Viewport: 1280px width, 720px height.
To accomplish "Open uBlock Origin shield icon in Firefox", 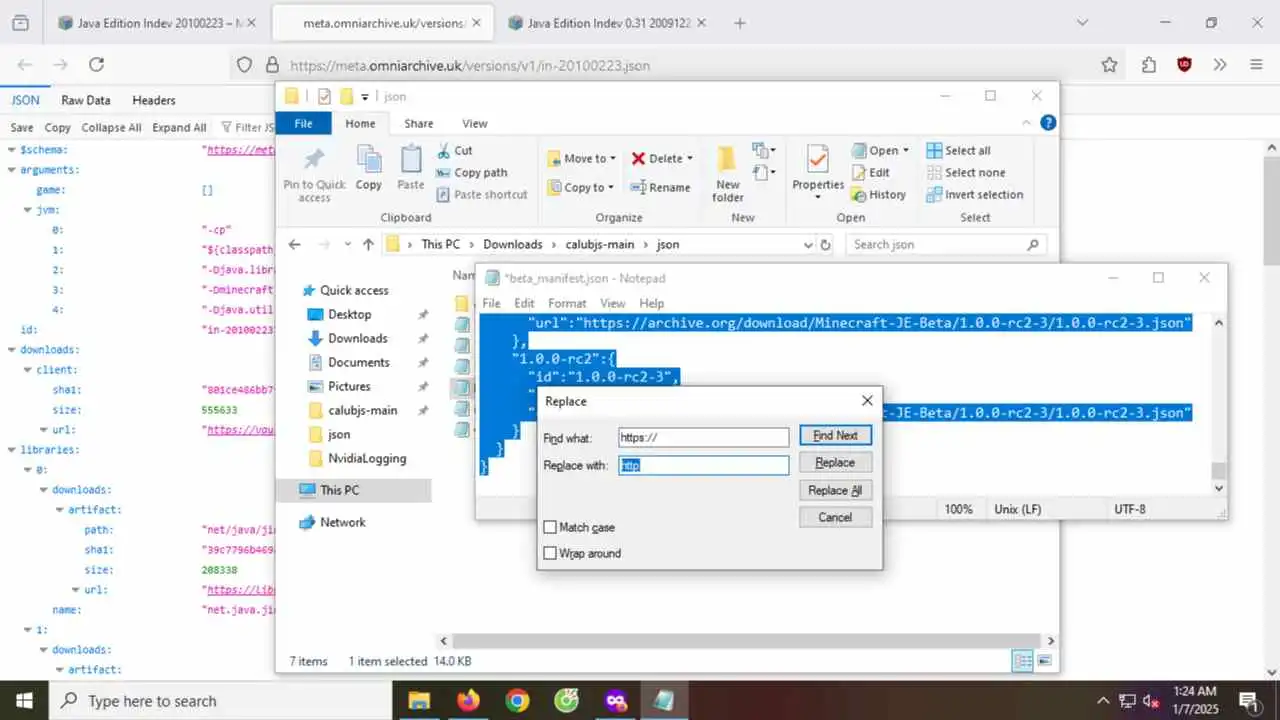I will click(1185, 65).
